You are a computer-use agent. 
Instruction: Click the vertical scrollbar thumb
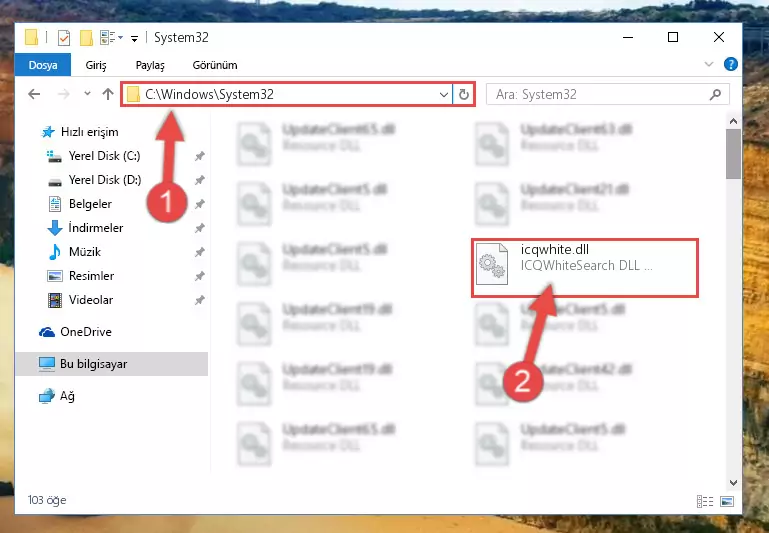[733, 153]
